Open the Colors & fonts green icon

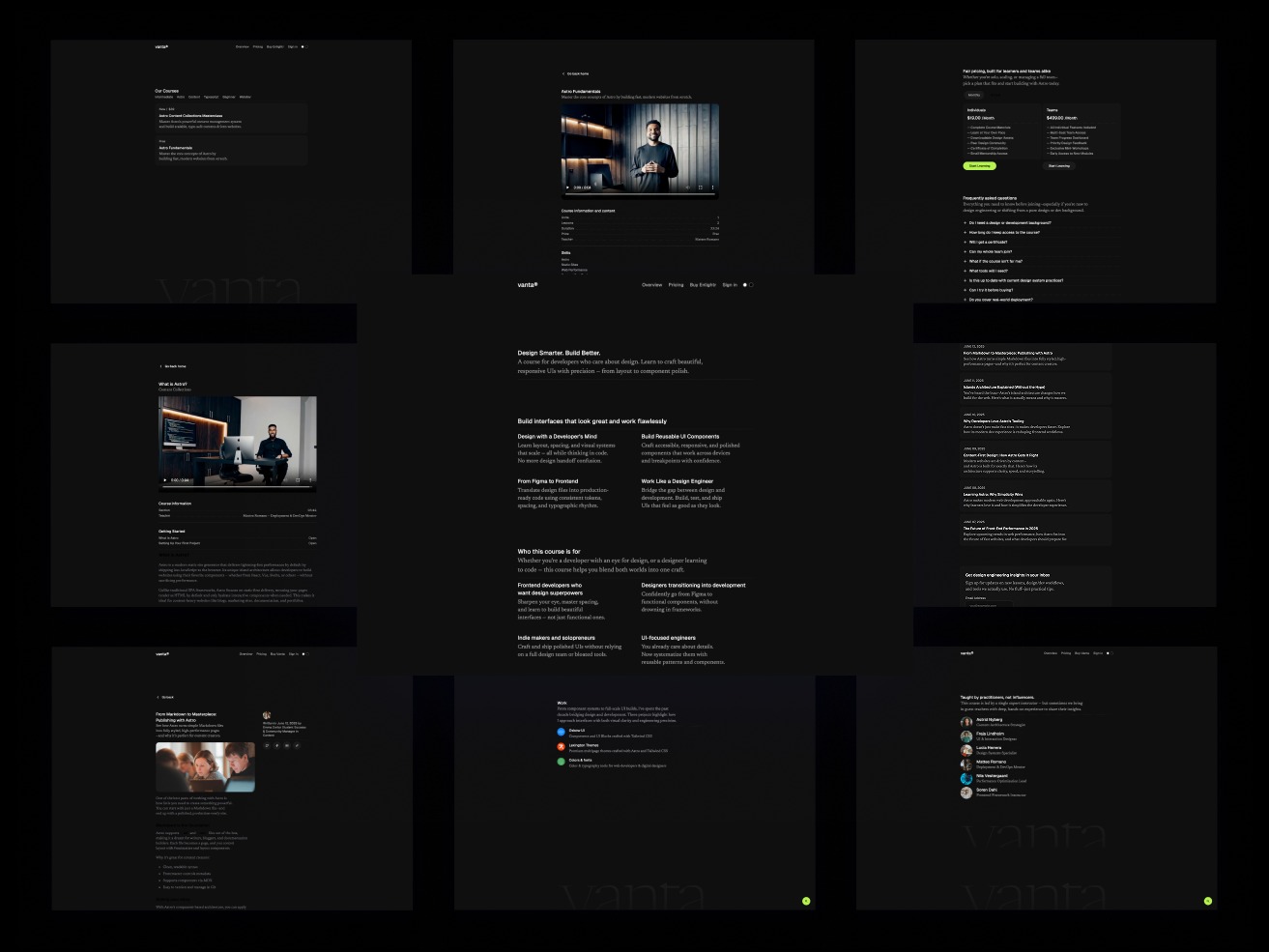pyautogui.click(x=561, y=762)
